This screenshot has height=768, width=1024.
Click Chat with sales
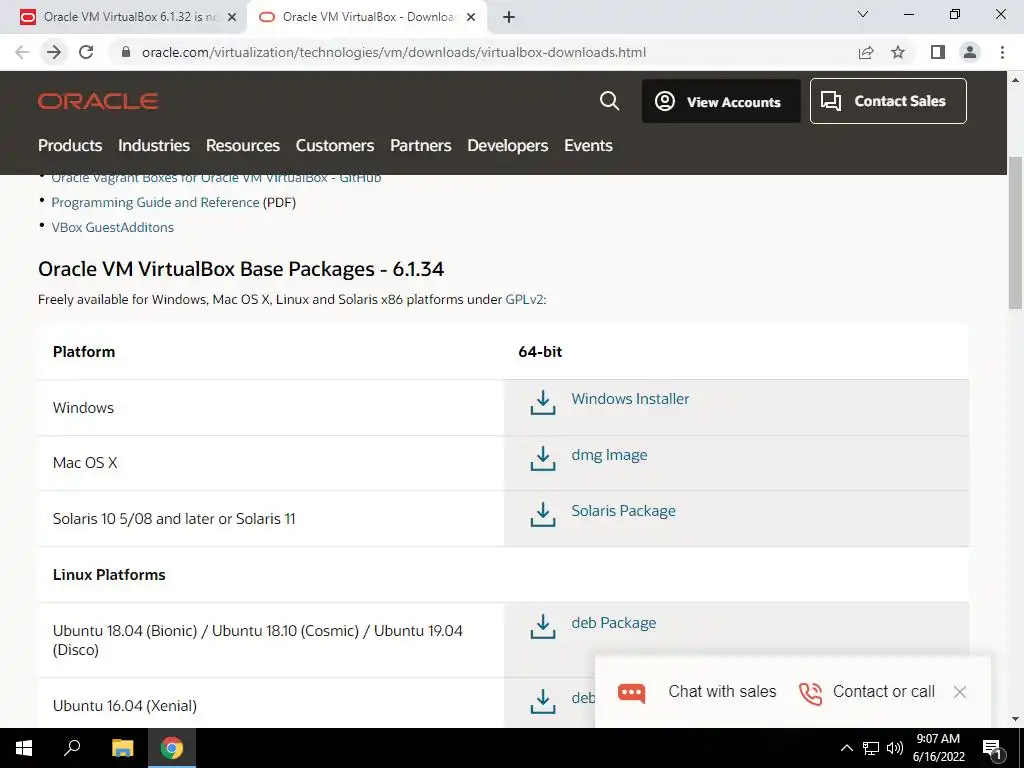[722, 691]
